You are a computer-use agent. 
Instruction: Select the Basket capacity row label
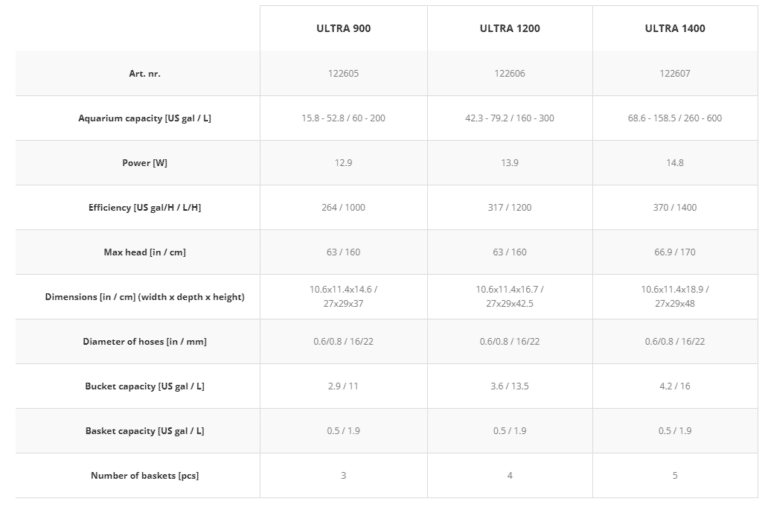(x=144, y=431)
